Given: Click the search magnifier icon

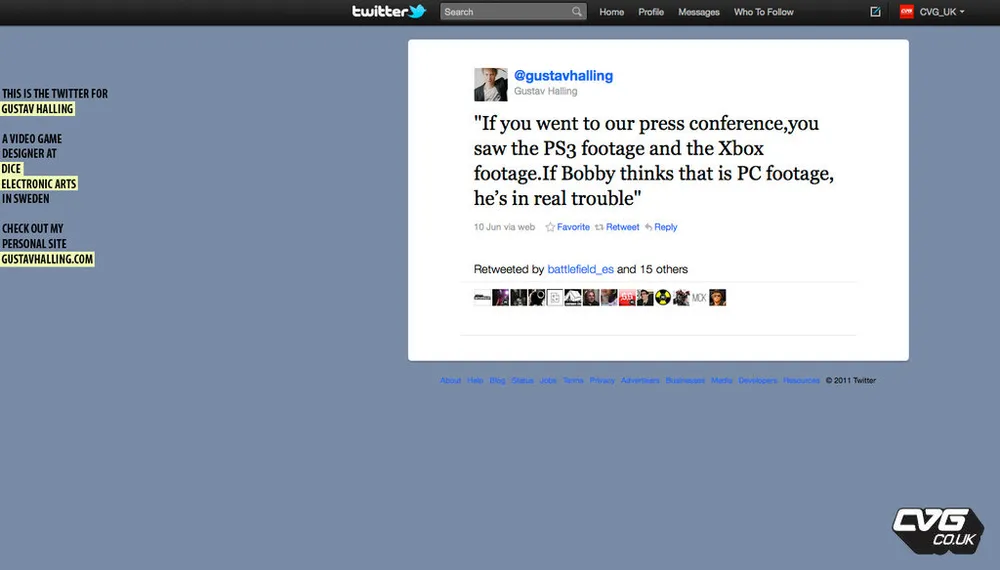Looking at the screenshot, I should tap(577, 11).
